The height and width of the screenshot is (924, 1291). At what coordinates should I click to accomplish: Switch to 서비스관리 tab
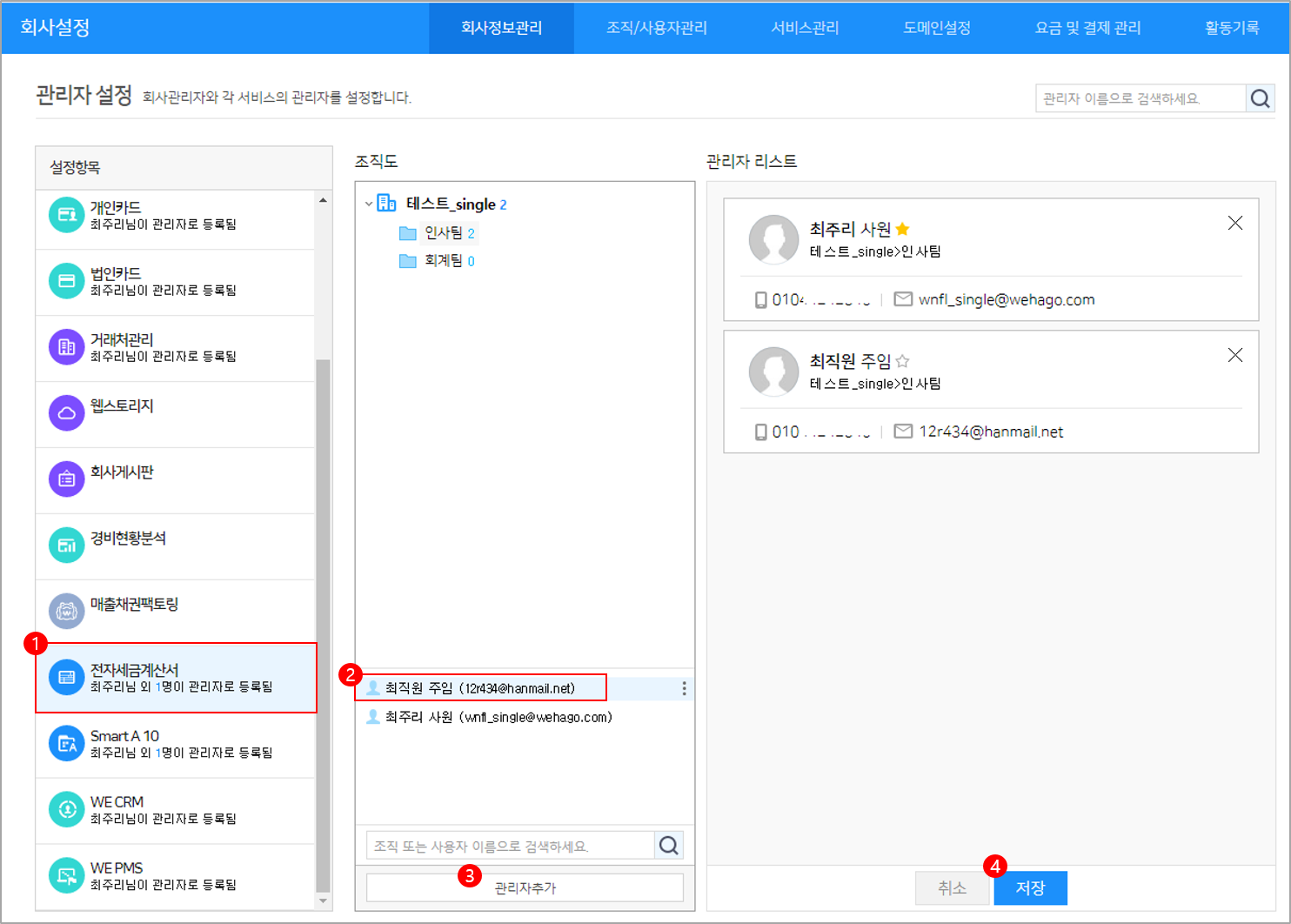(x=805, y=28)
